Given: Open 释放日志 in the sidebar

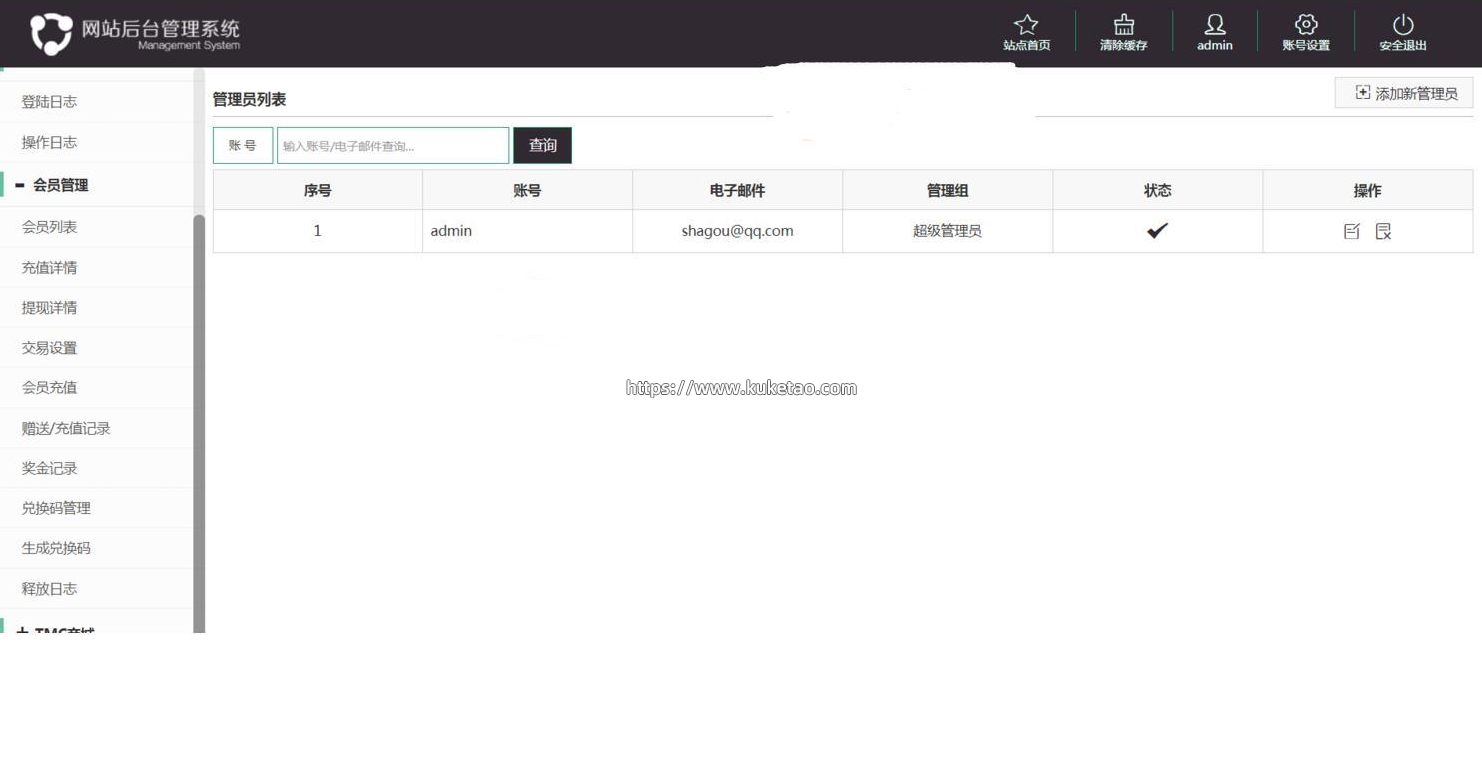Looking at the screenshot, I should 49,588.
